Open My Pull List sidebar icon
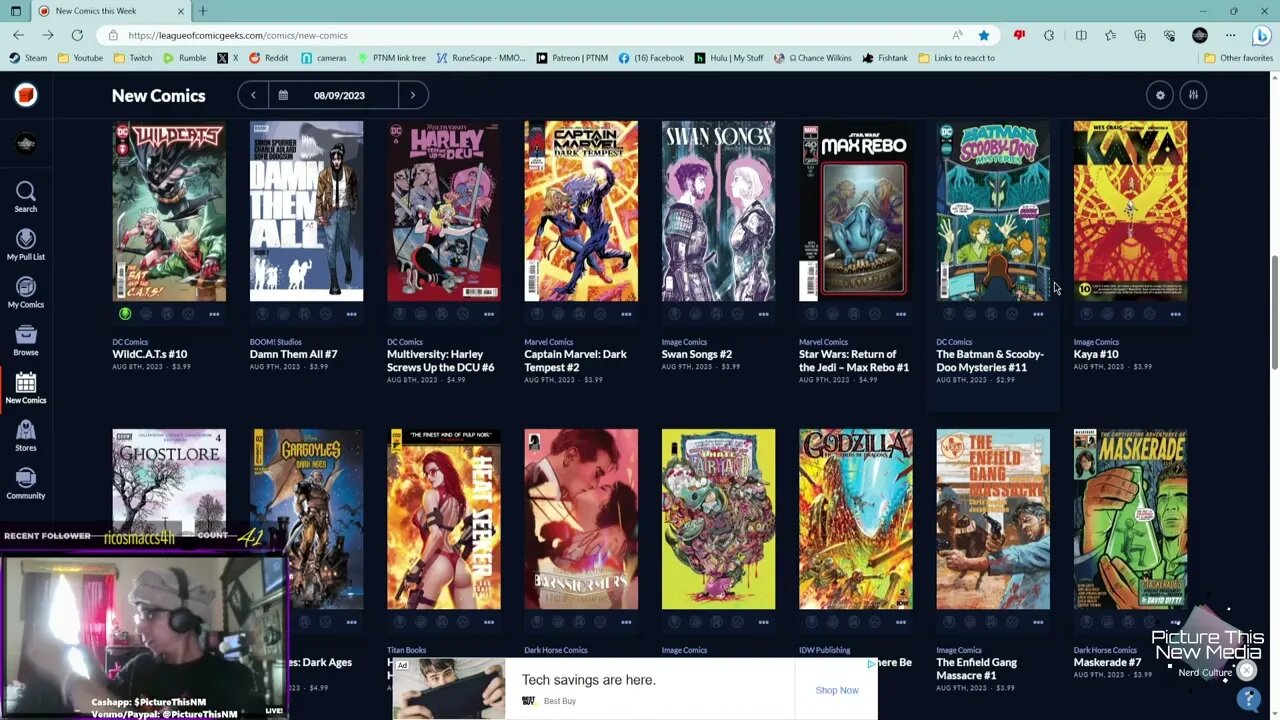The image size is (1280, 720). [x=26, y=244]
